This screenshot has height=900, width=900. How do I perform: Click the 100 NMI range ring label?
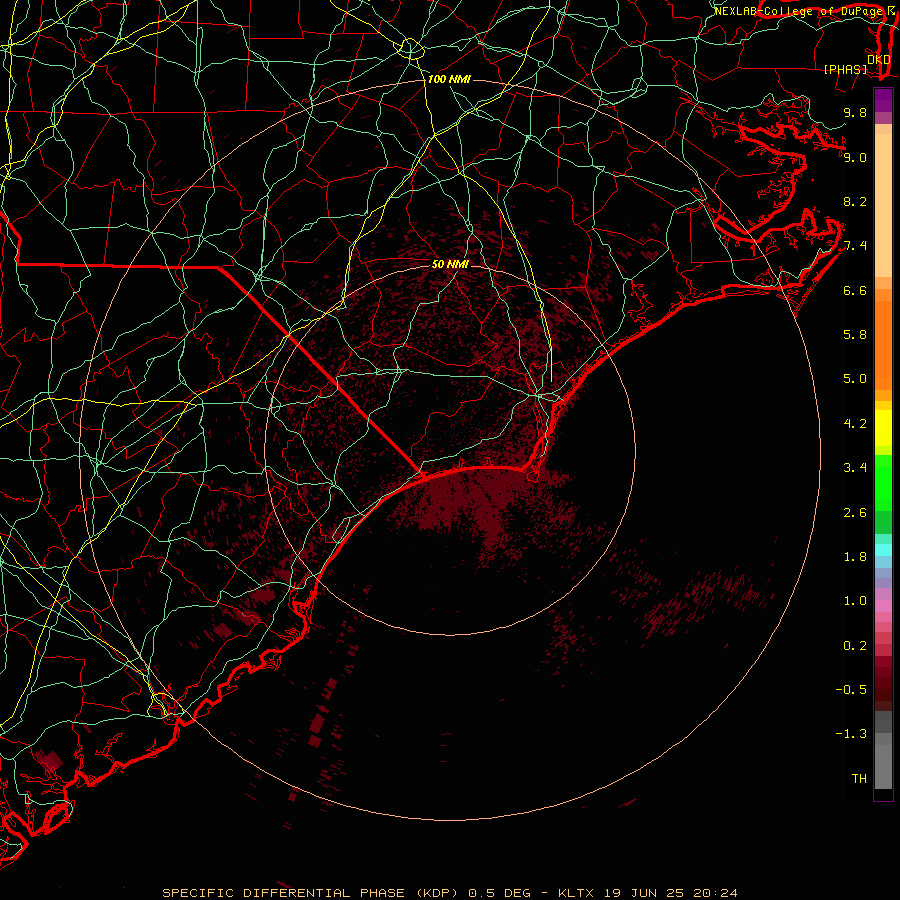coord(449,79)
